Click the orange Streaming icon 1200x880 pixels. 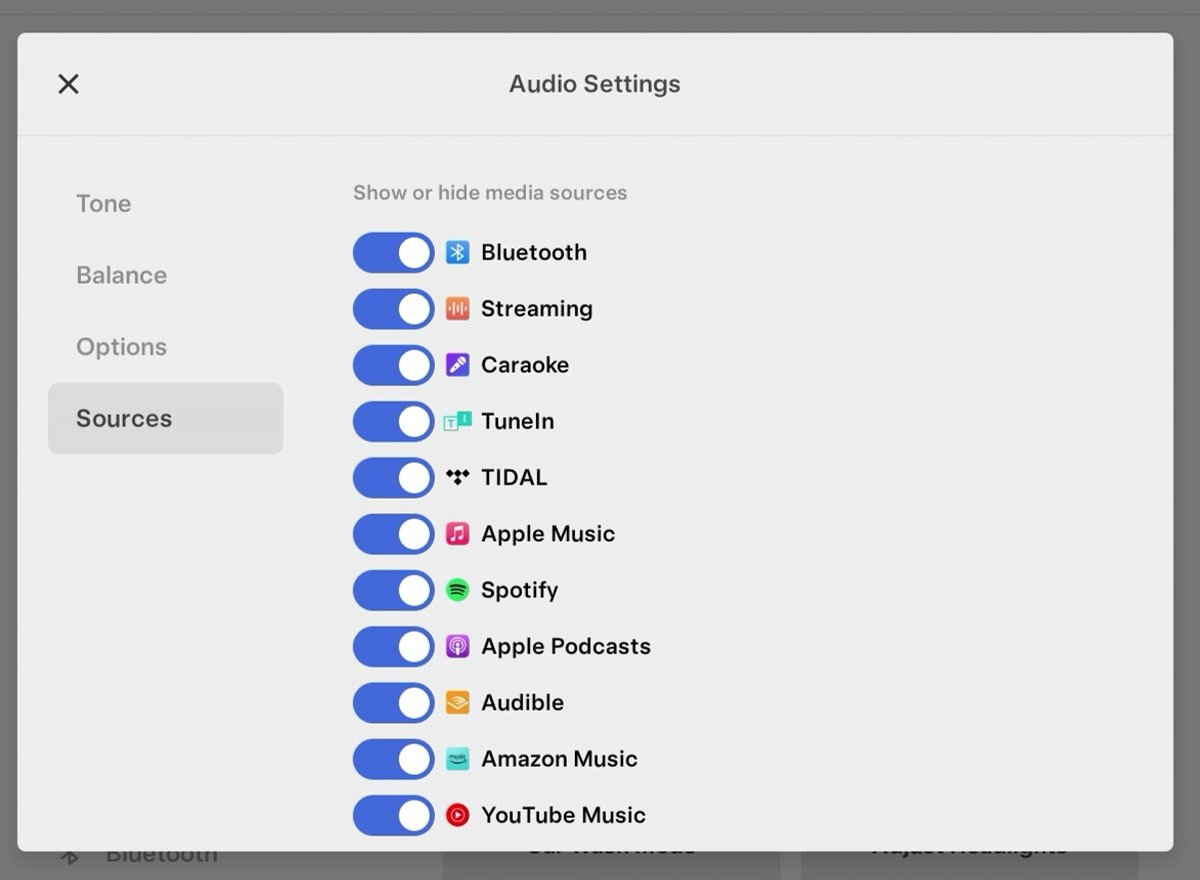(457, 309)
